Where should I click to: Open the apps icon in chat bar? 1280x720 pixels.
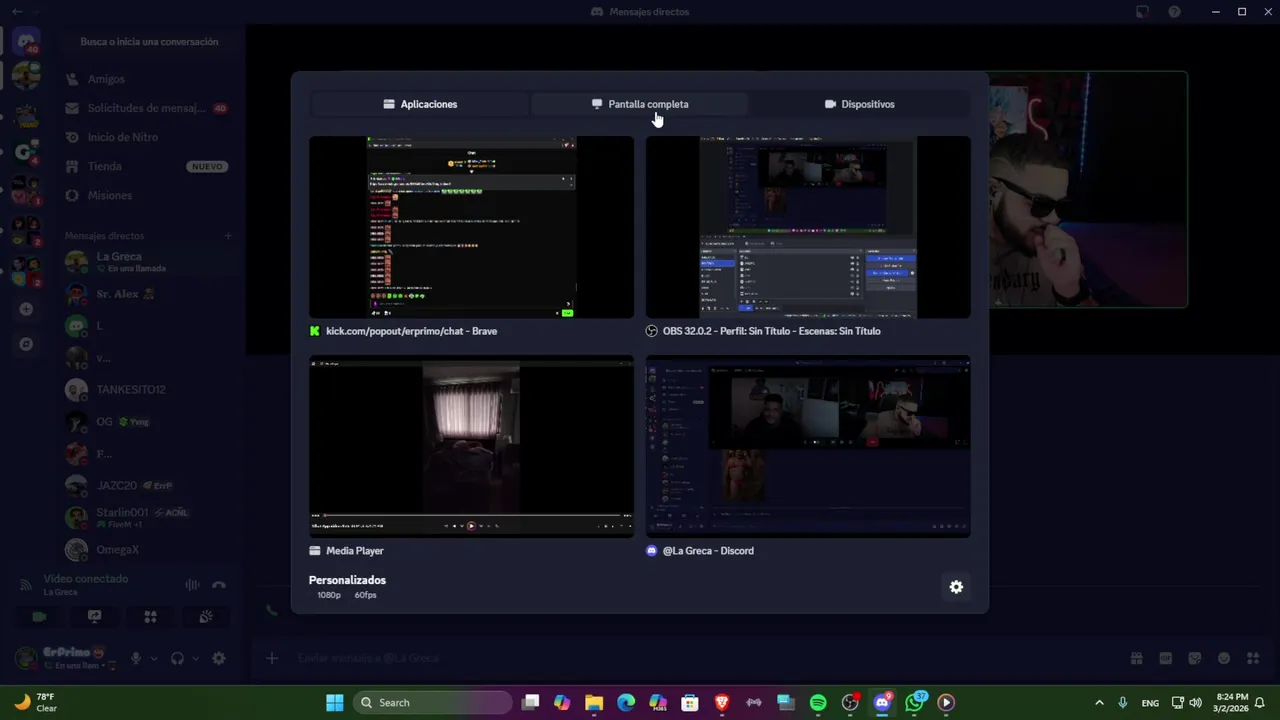1253,658
